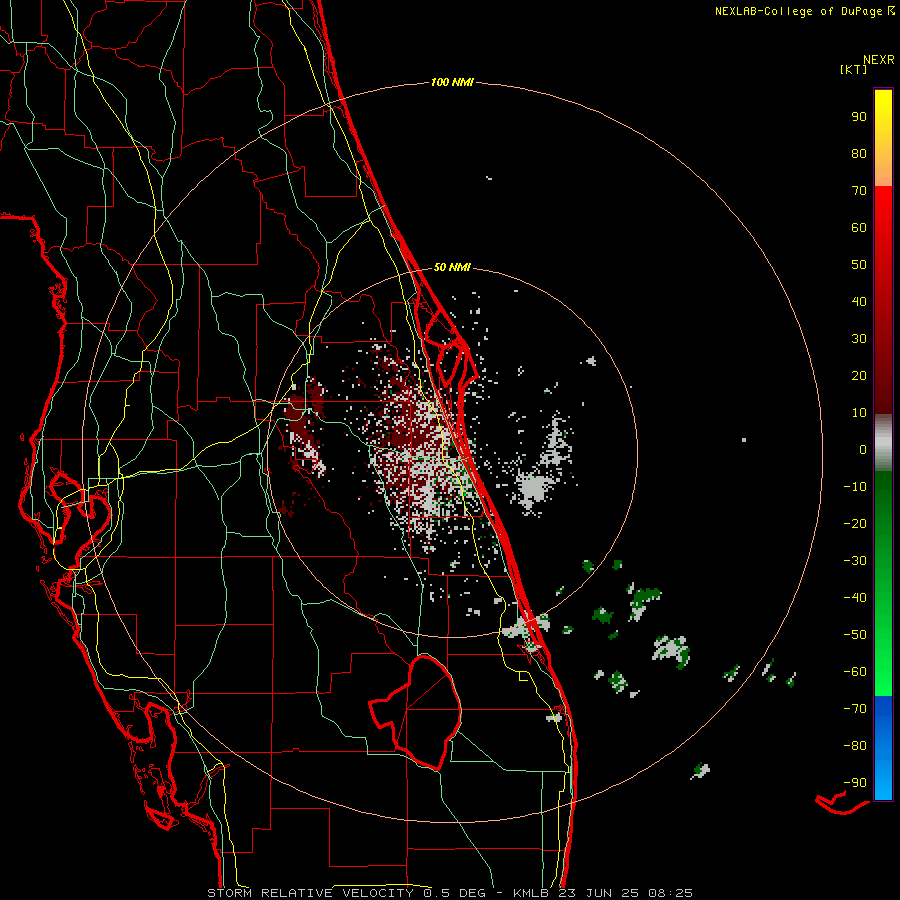Select the -80 value on the velocity scale
This screenshot has width=900, height=900.
click(855, 746)
